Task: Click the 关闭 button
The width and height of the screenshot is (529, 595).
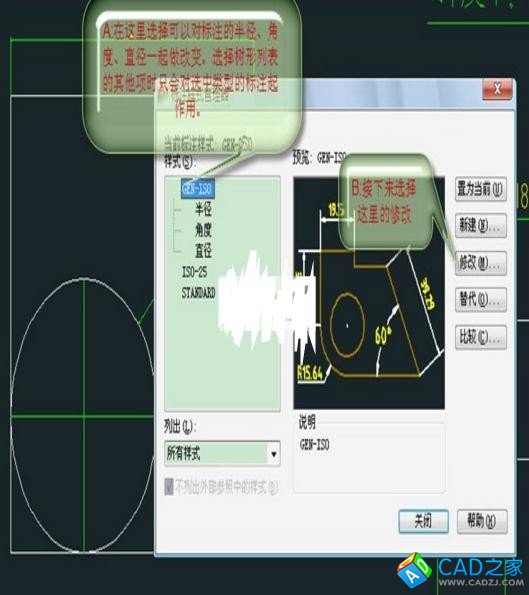Action: (x=424, y=521)
